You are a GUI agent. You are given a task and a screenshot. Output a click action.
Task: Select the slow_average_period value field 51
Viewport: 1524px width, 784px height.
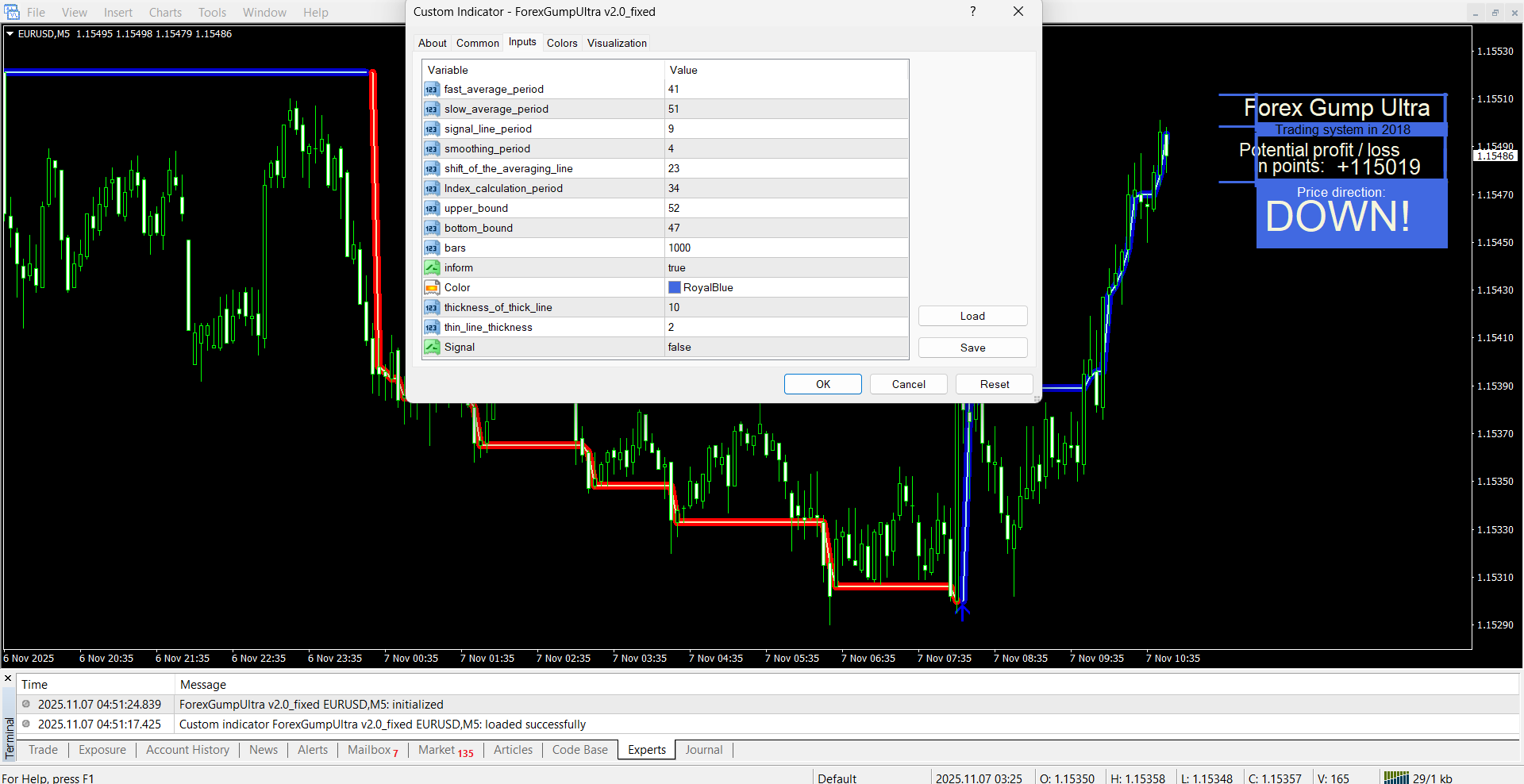click(x=786, y=110)
